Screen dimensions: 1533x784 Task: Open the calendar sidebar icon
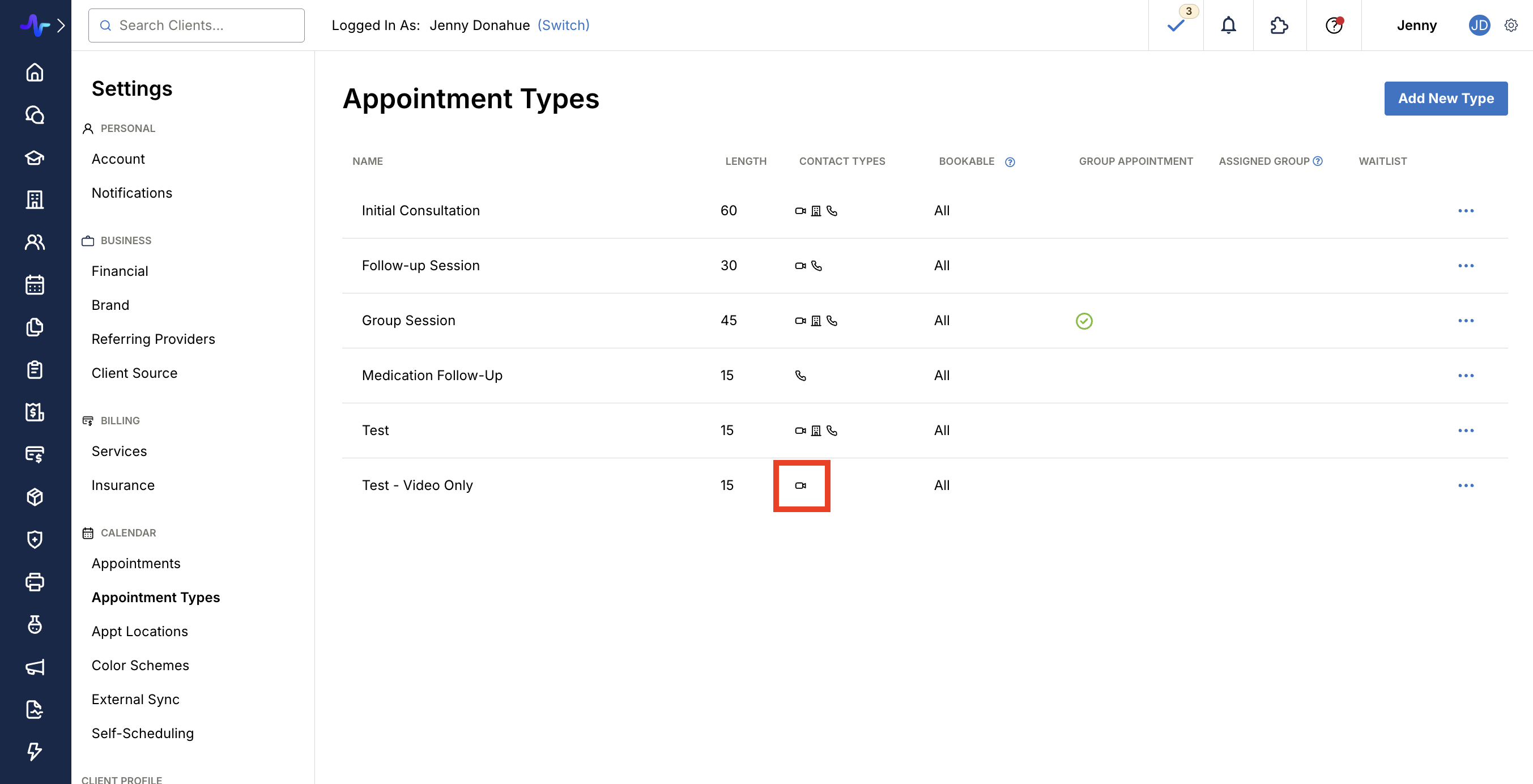[x=35, y=285]
